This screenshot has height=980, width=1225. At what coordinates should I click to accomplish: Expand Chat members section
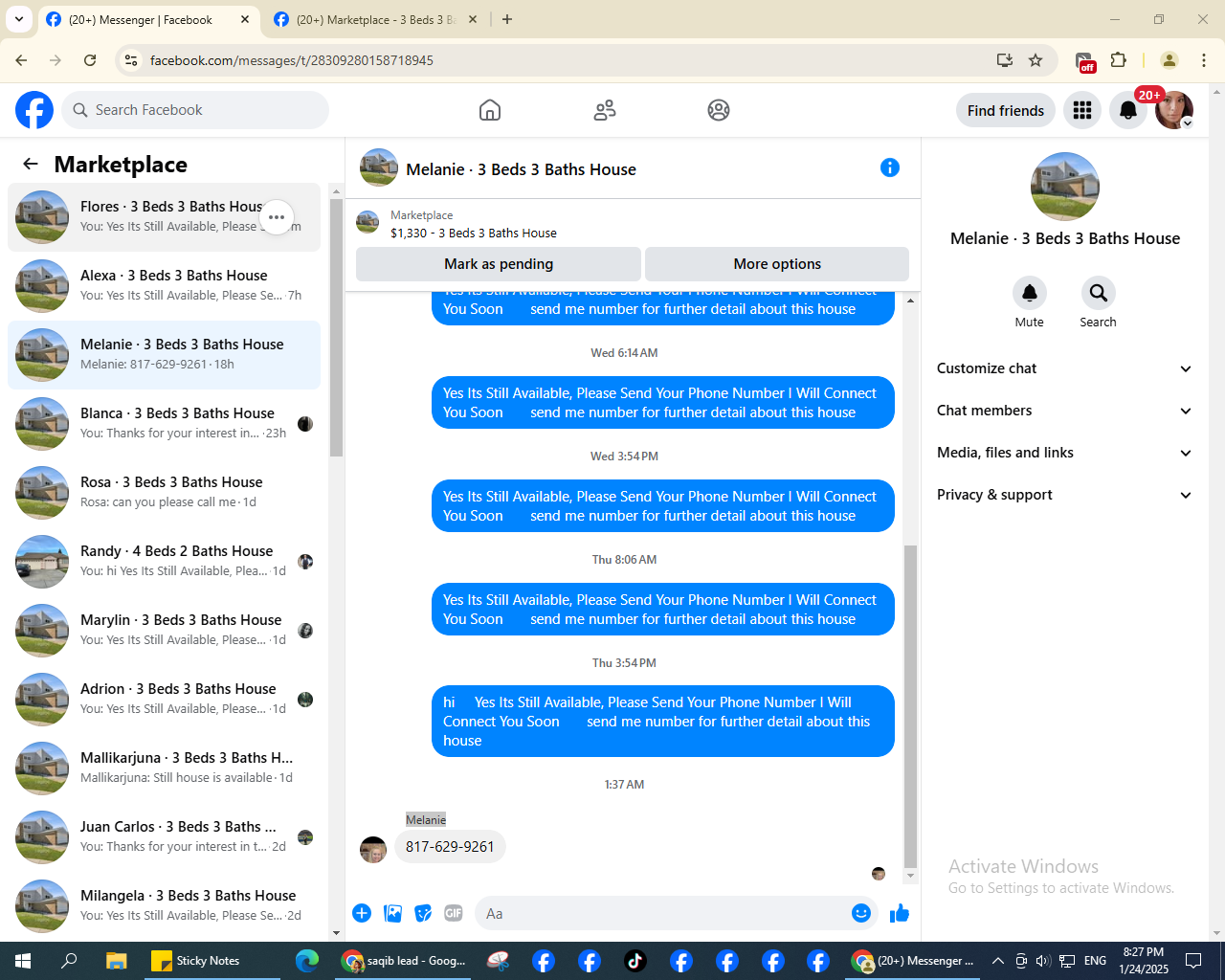coord(1065,411)
